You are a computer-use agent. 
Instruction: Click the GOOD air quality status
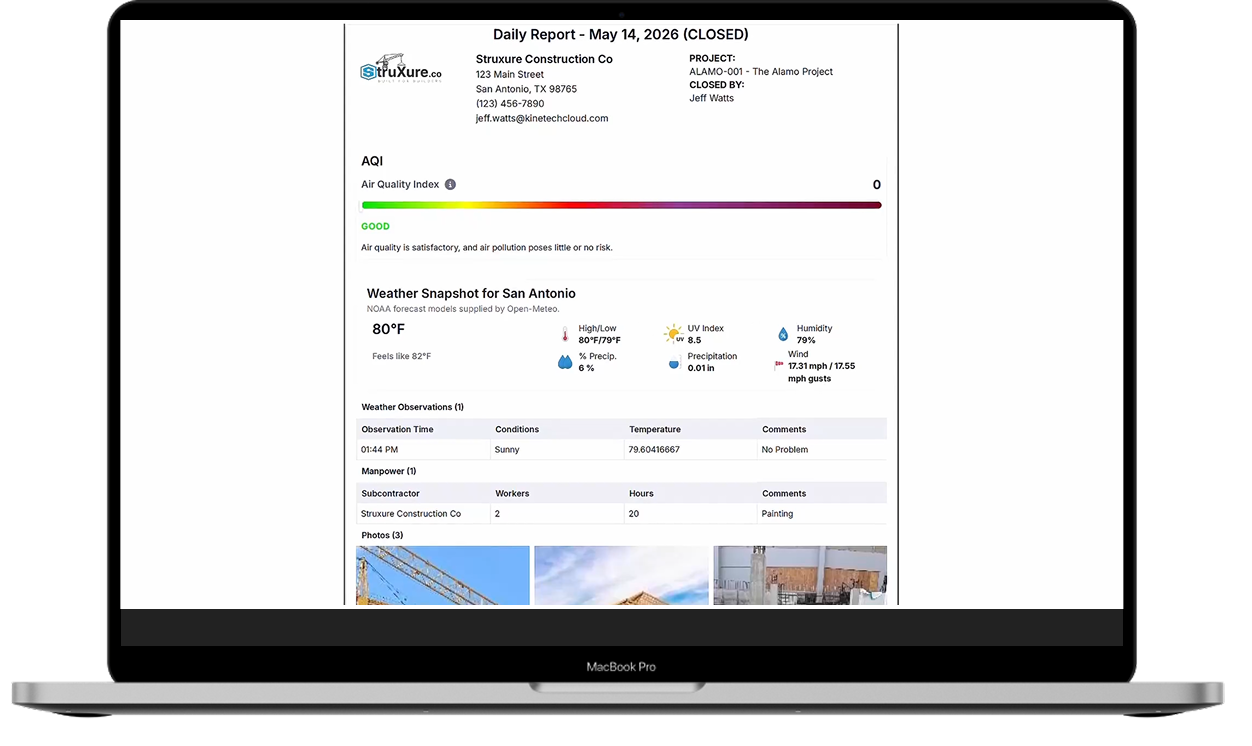point(376,226)
